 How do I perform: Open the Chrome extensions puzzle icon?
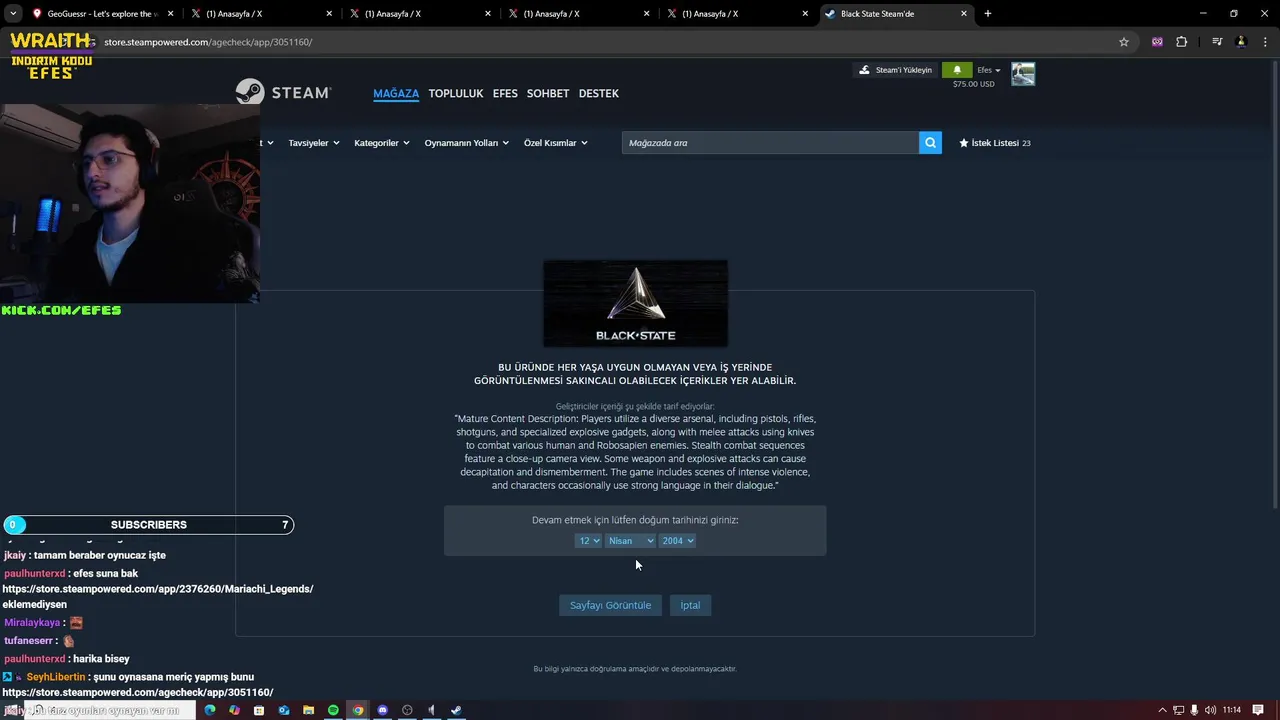coord(1182,42)
